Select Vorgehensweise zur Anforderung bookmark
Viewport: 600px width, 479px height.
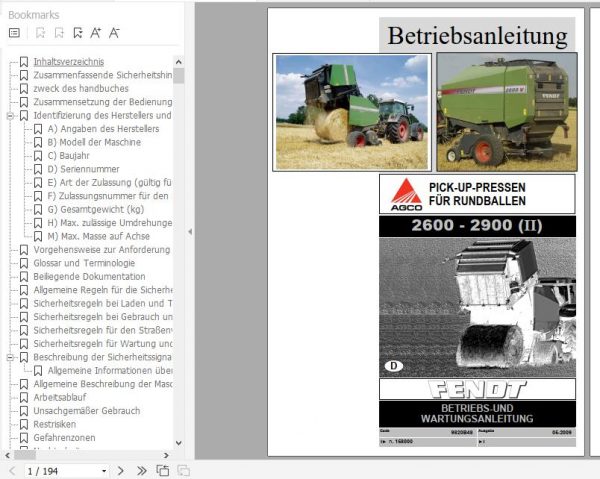point(102,249)
